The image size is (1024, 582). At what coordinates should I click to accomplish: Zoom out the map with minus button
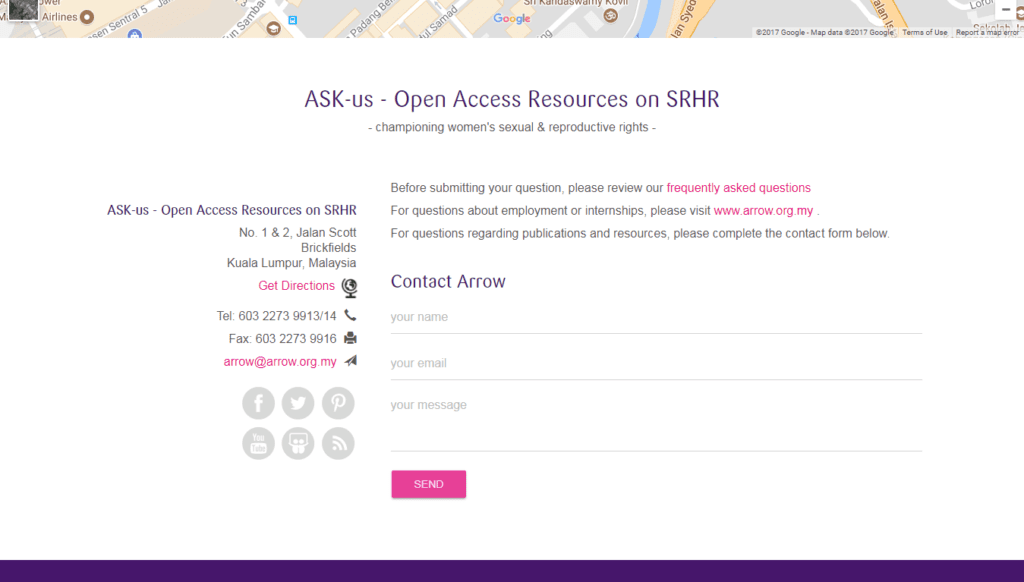point(1006,9)
